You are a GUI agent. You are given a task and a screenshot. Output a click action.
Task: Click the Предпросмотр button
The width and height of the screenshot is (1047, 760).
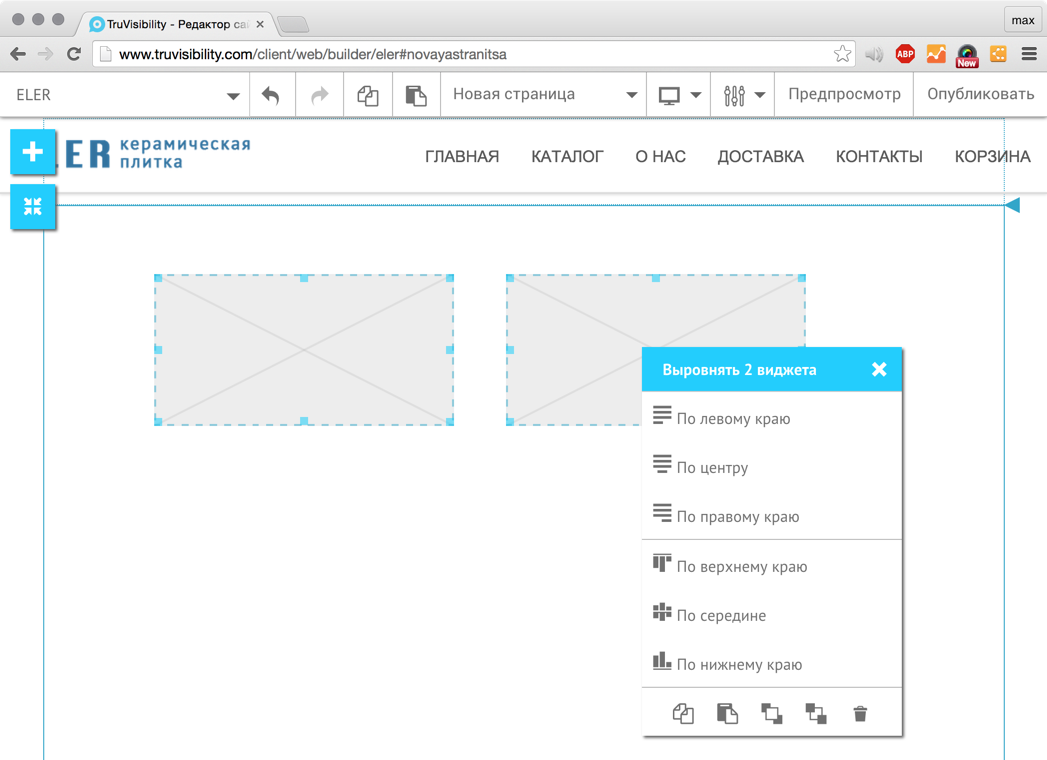click(x=844, y=94)
